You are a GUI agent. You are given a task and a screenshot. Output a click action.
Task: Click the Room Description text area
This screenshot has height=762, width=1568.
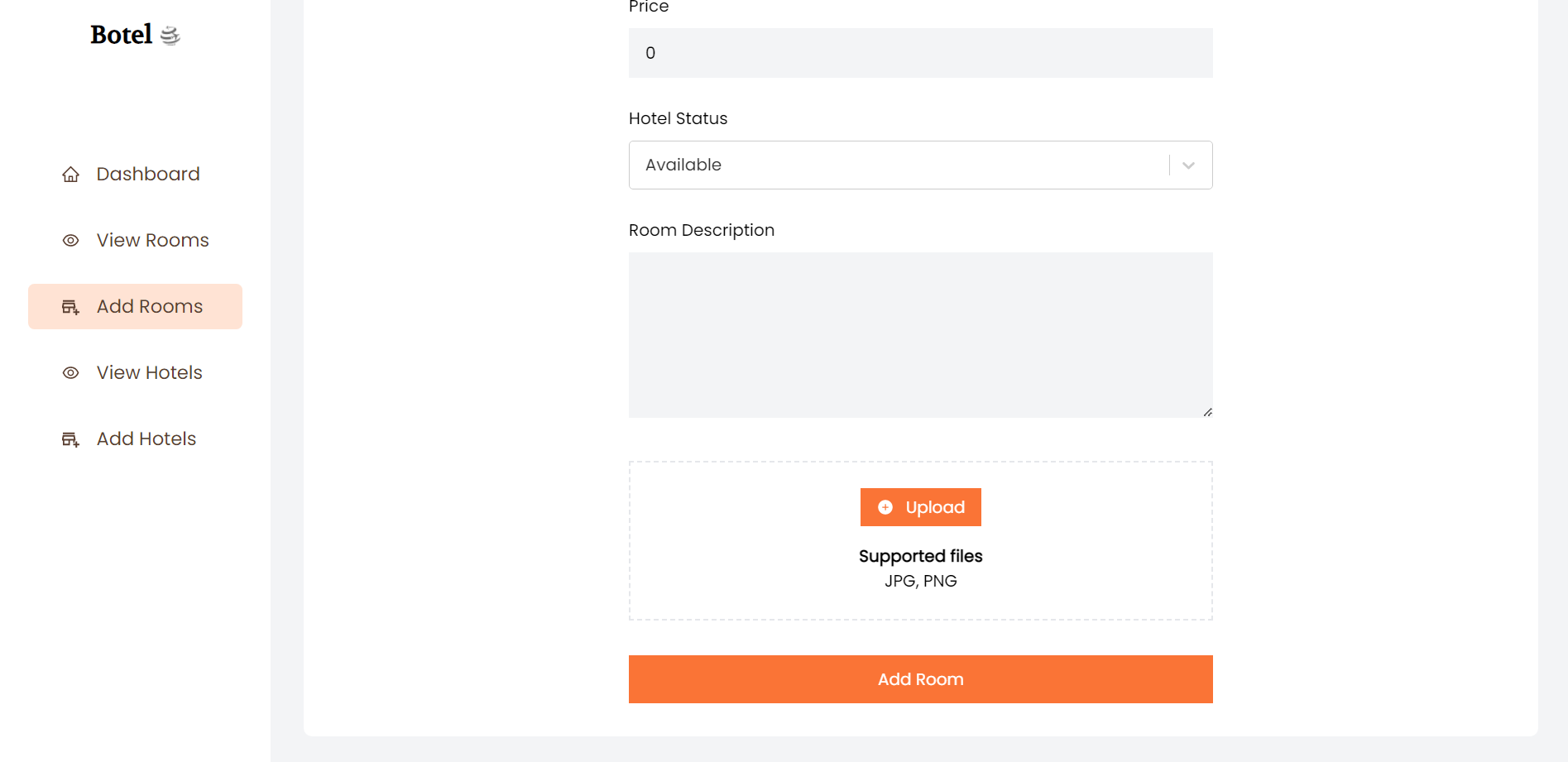[920, 333]
